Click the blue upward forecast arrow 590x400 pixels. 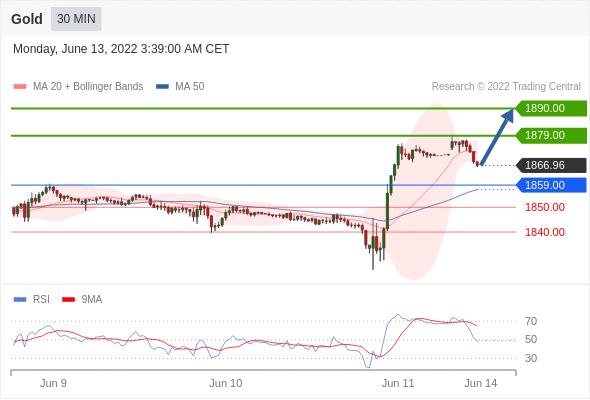[x=497, y=137]
